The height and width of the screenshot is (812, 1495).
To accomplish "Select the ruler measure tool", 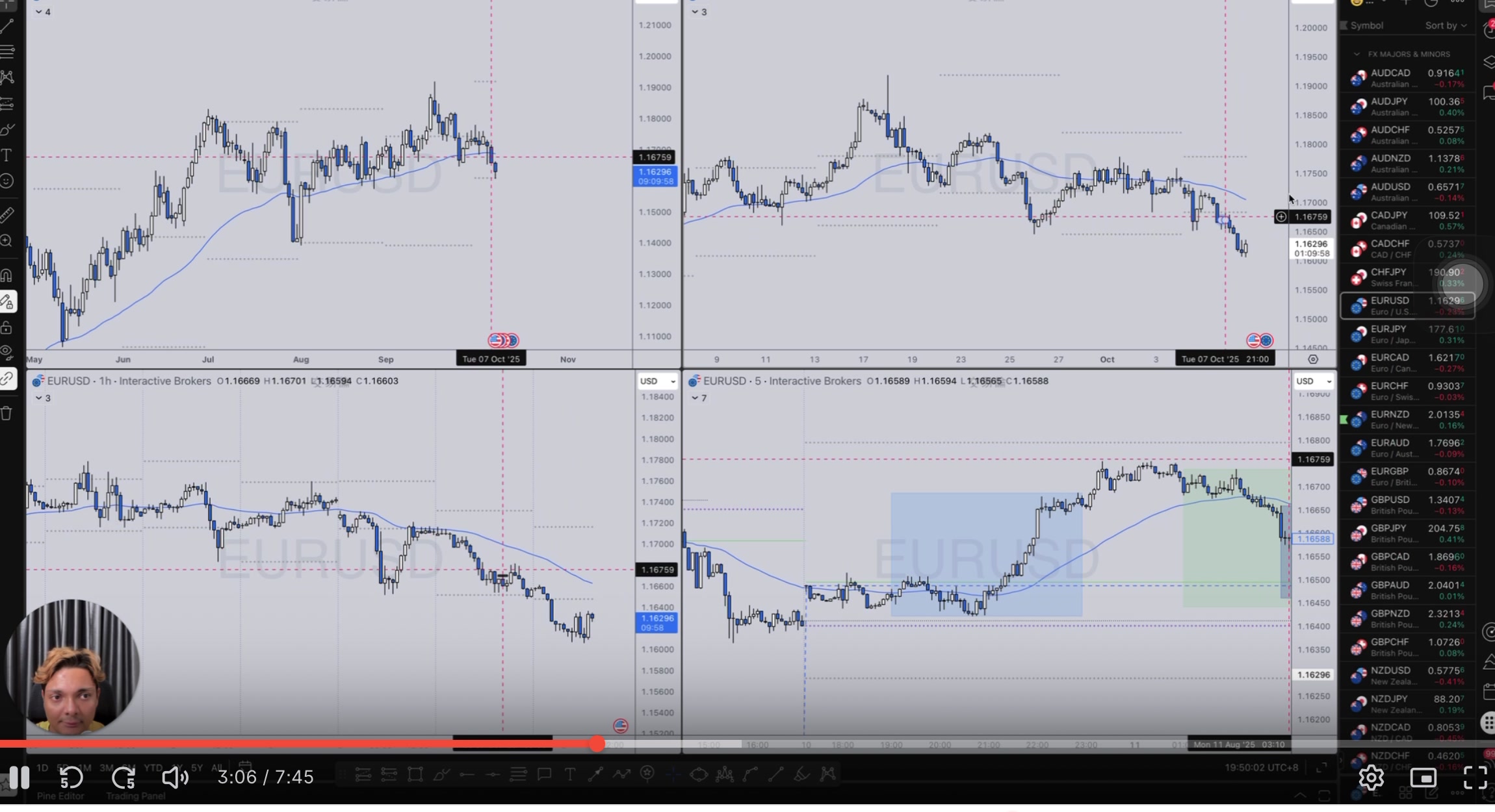I will click(x=6, y=214).
